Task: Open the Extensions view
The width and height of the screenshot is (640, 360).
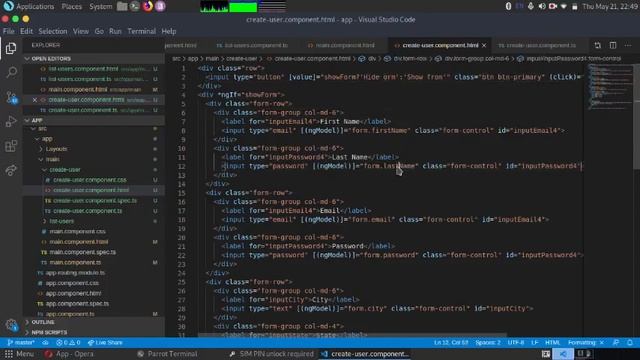Action: click(x=11, y=146)
